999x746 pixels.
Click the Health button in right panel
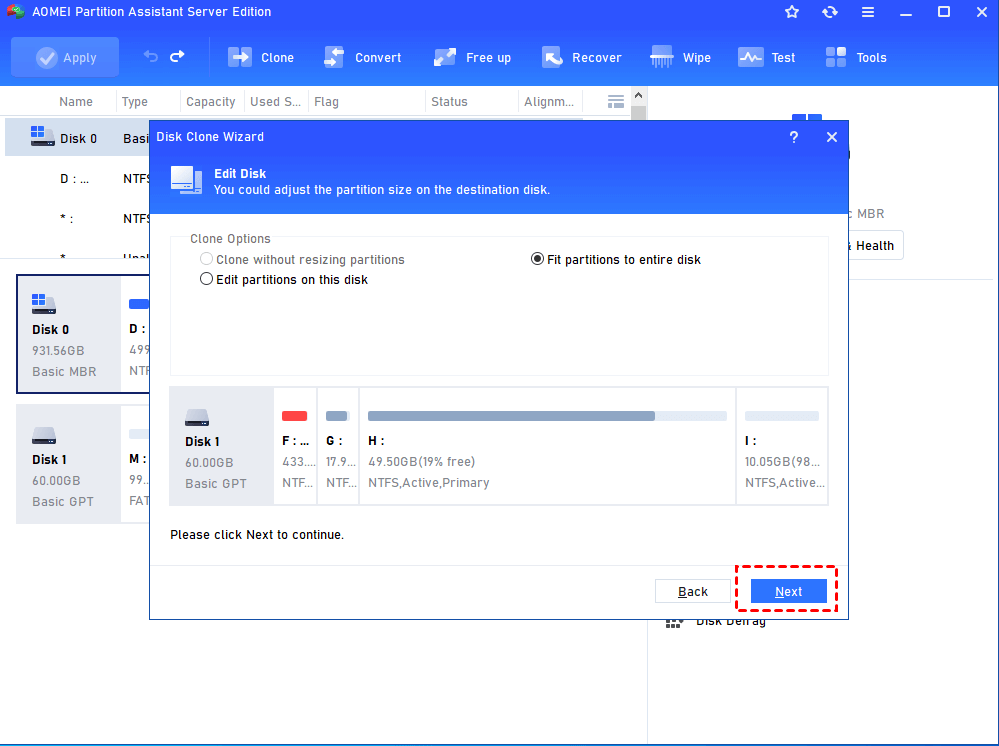(x=875, y=245)
